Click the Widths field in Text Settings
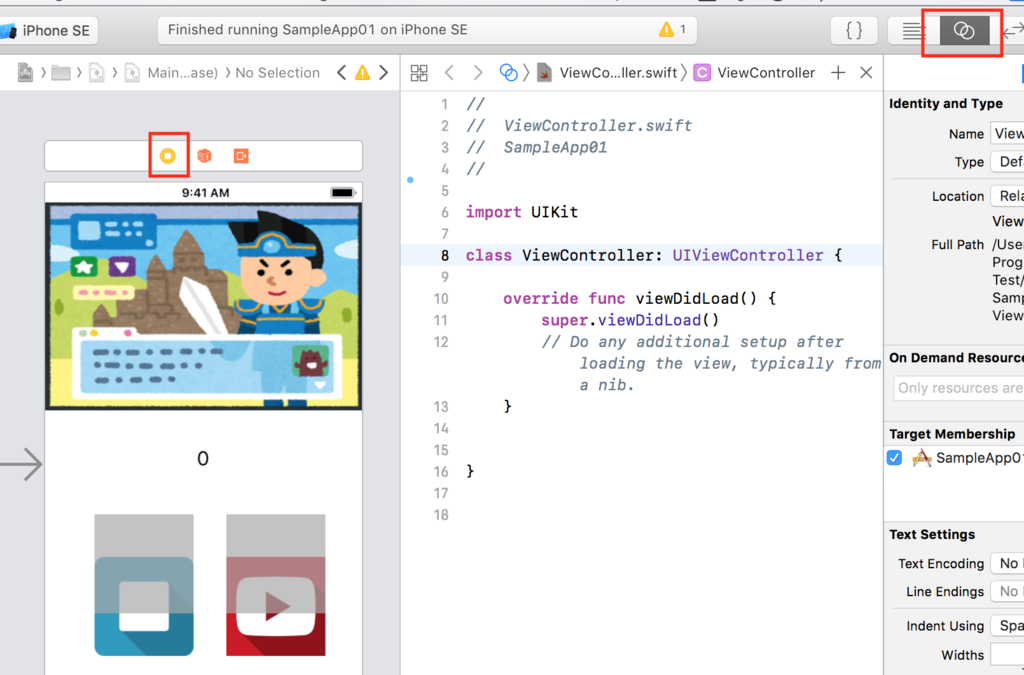The height and width of the screenshot is (675, 1024). (1007, 654)
